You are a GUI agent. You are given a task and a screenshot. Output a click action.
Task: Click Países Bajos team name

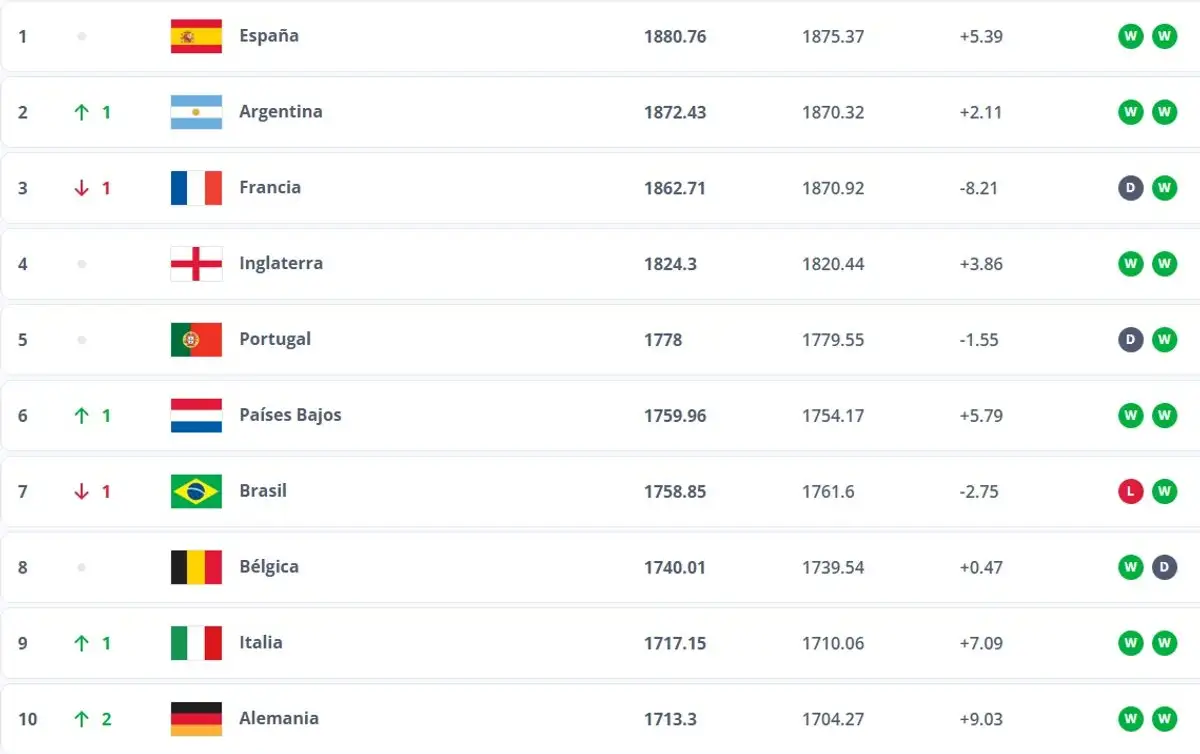(x=290, y=415)
